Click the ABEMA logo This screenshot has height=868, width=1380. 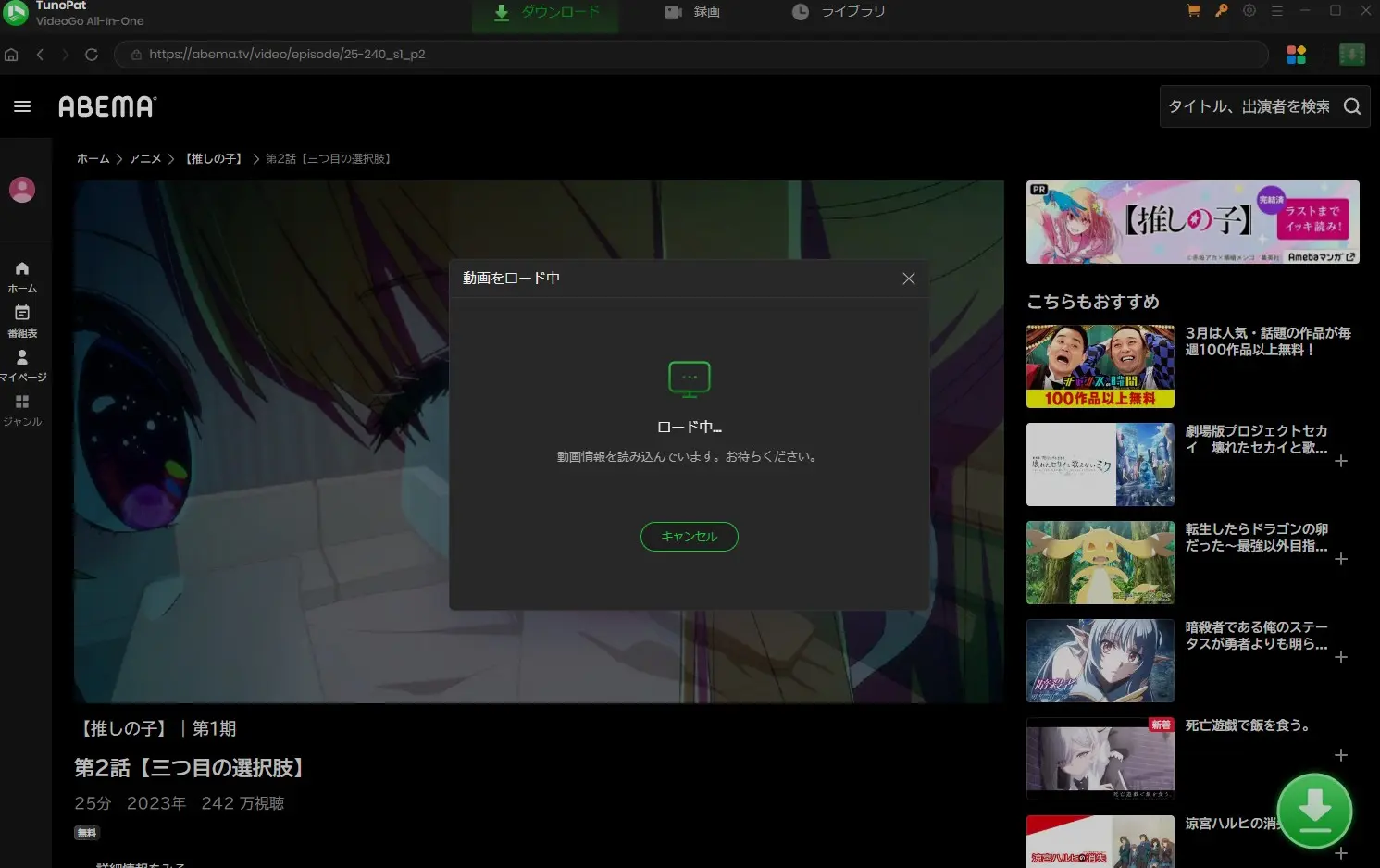107,106
